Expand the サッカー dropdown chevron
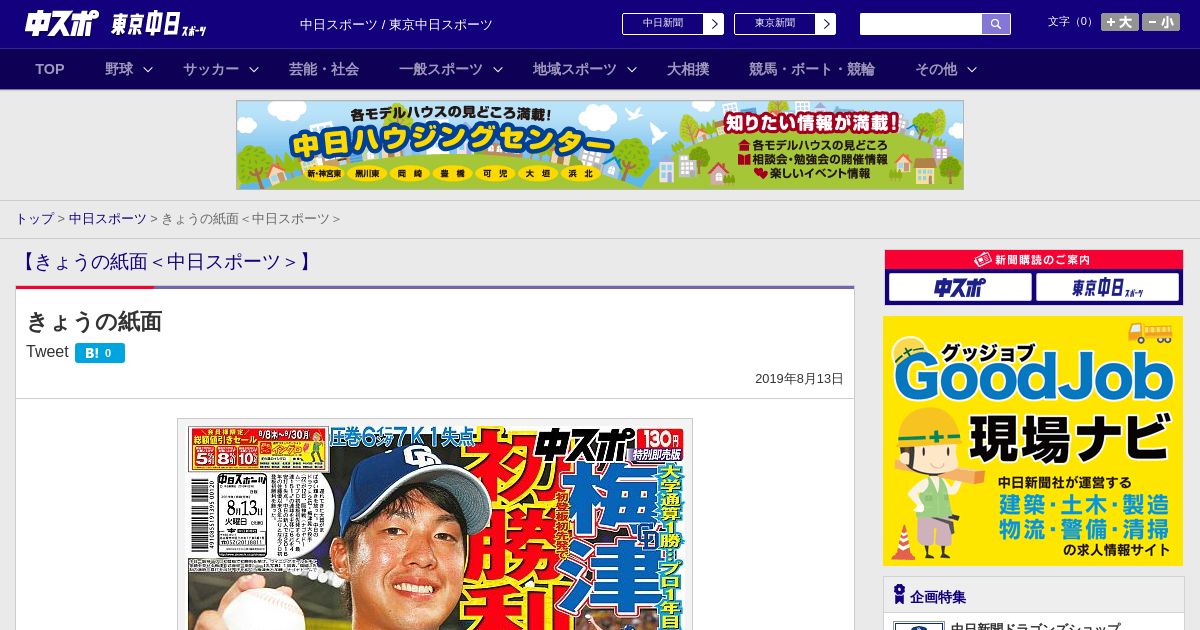This screenshot has width=1200, height=630. pos(254,69)
